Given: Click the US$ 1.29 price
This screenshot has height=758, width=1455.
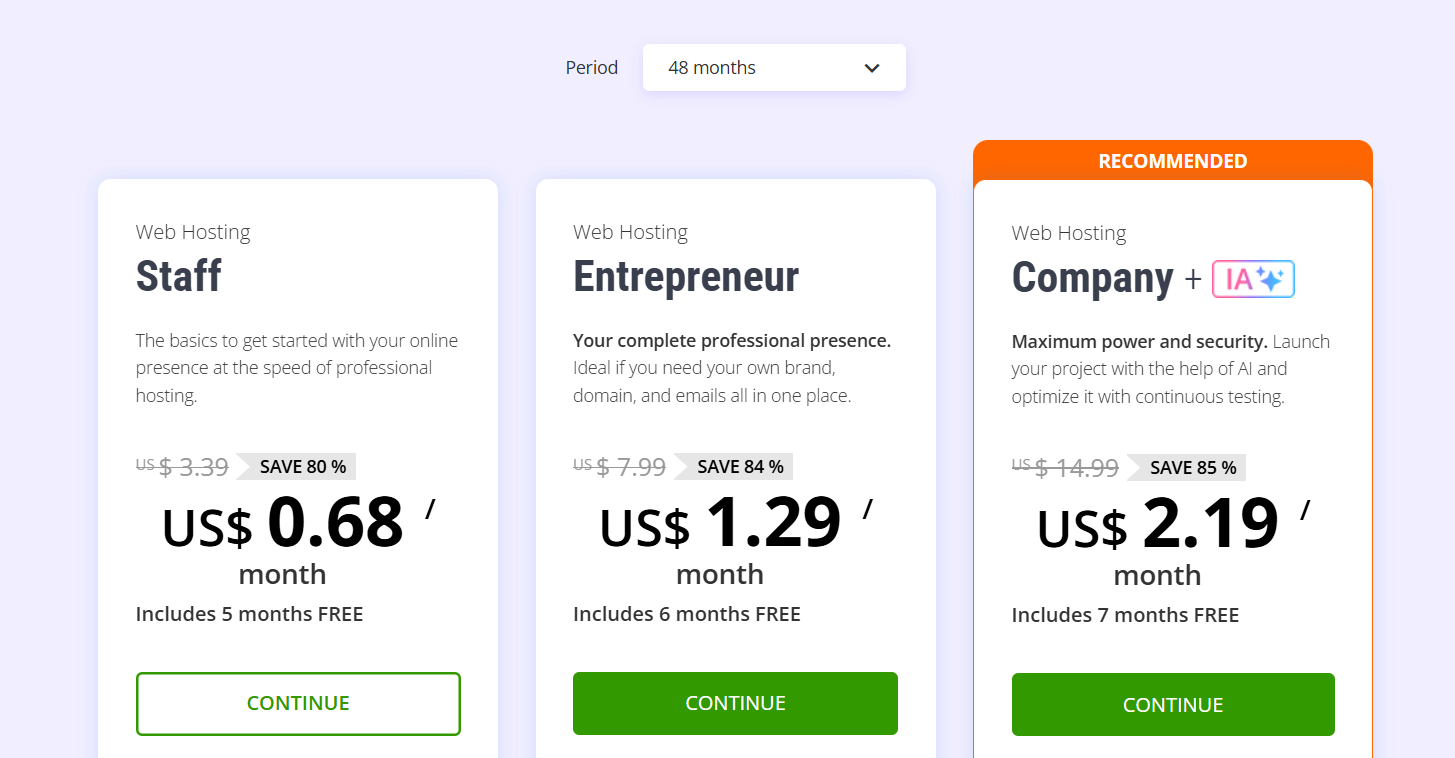Looking at the screenshot, I should 720,524.
